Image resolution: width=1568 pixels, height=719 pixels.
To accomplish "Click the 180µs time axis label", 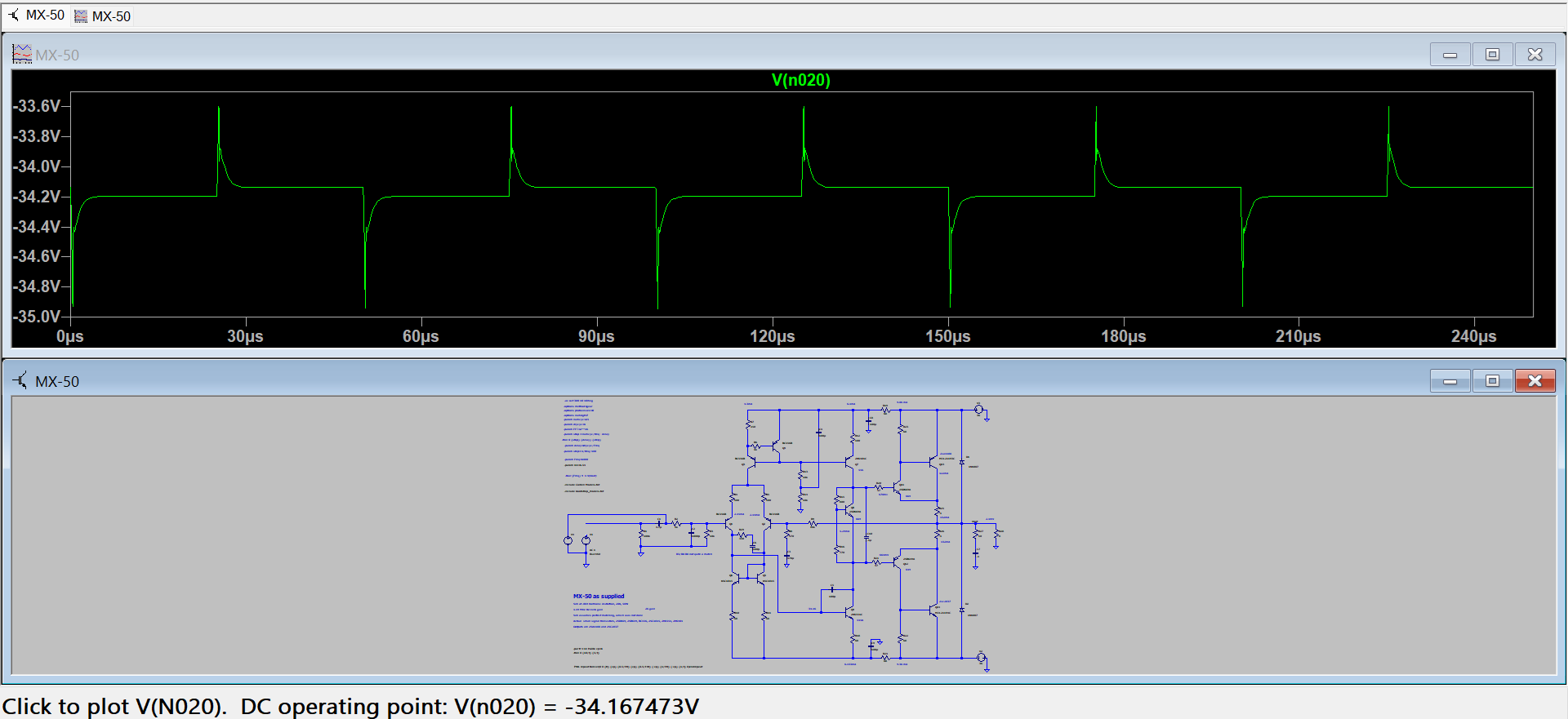I will (1124, 336).
